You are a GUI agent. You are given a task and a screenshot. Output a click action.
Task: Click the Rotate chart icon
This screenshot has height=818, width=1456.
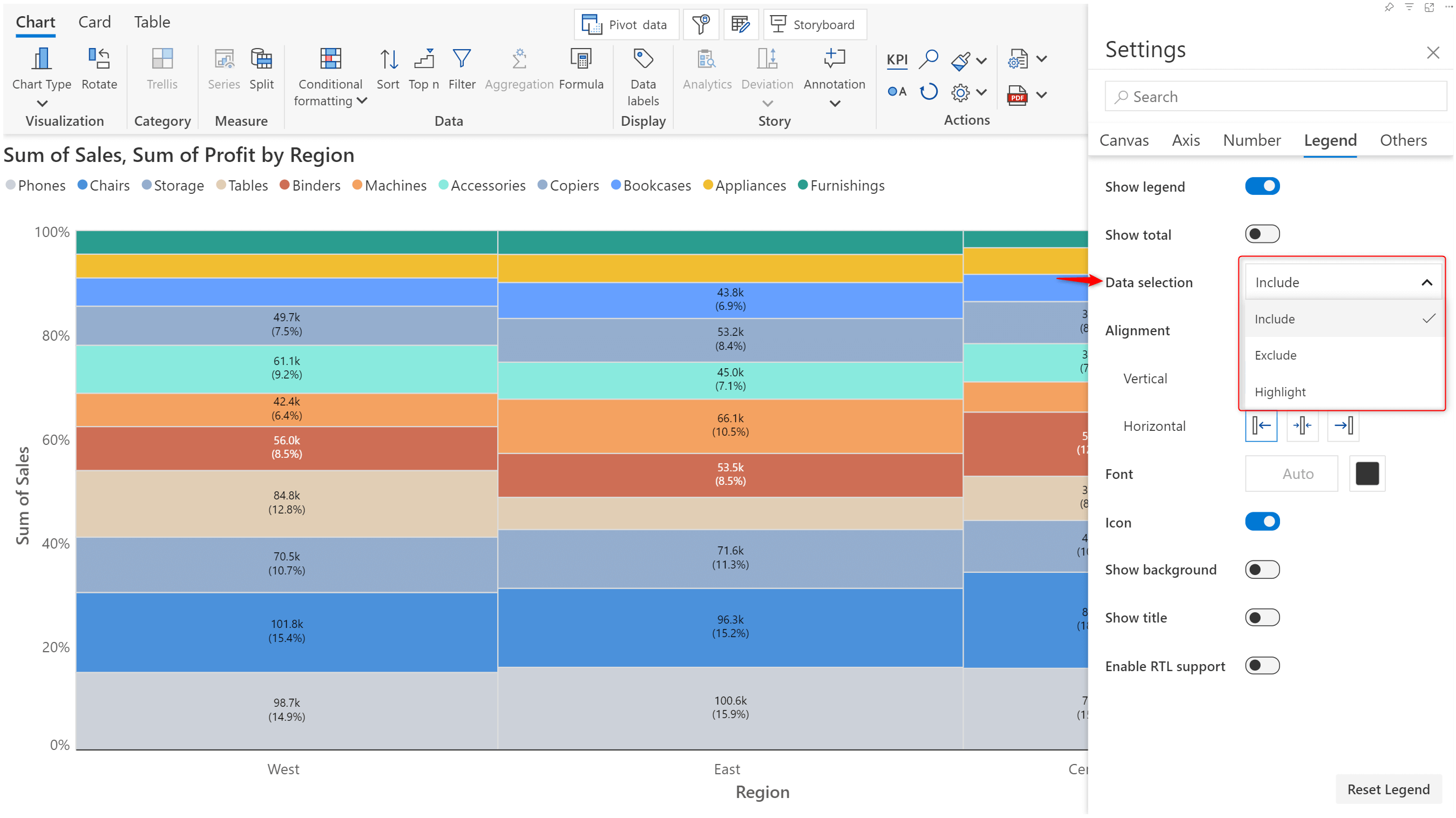tap(99, 59)
